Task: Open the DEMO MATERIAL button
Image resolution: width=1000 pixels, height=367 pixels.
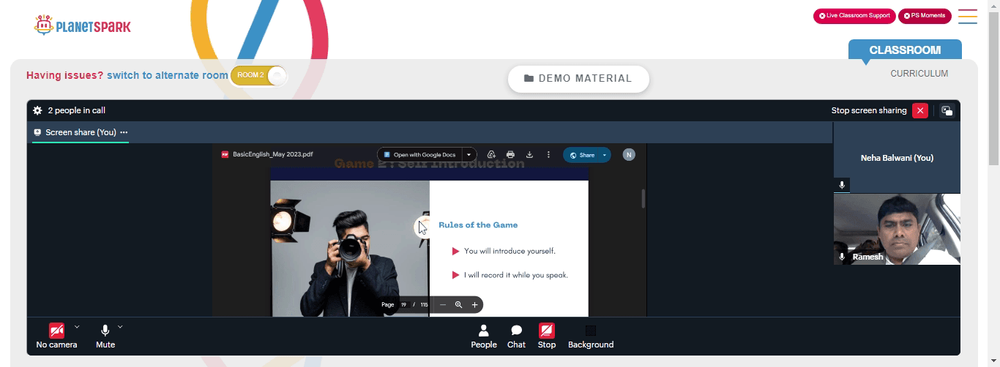Action: pyautogui.click(x=578, y=79)
